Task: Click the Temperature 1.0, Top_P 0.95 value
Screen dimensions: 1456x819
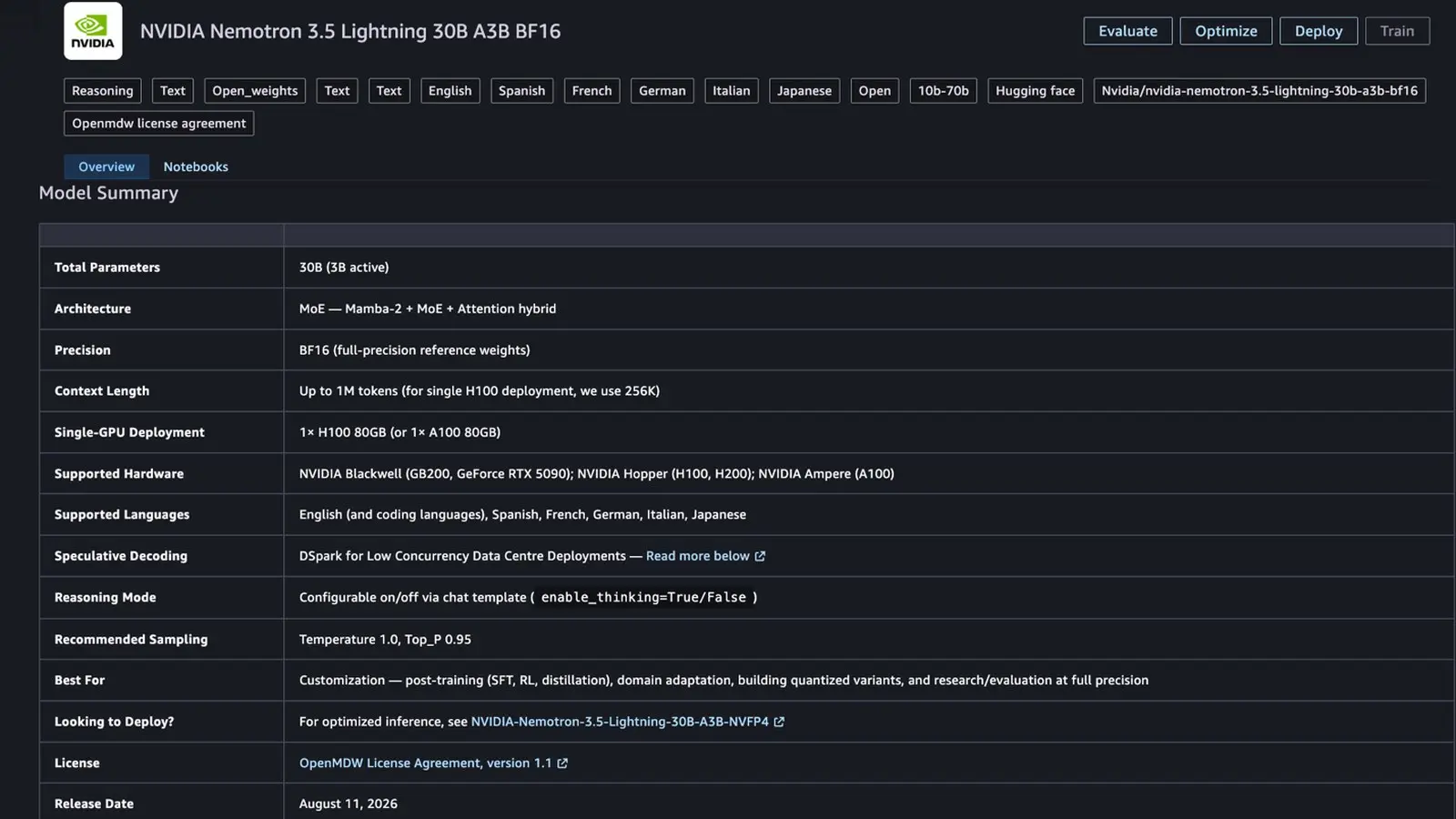Action: (385, 640)
